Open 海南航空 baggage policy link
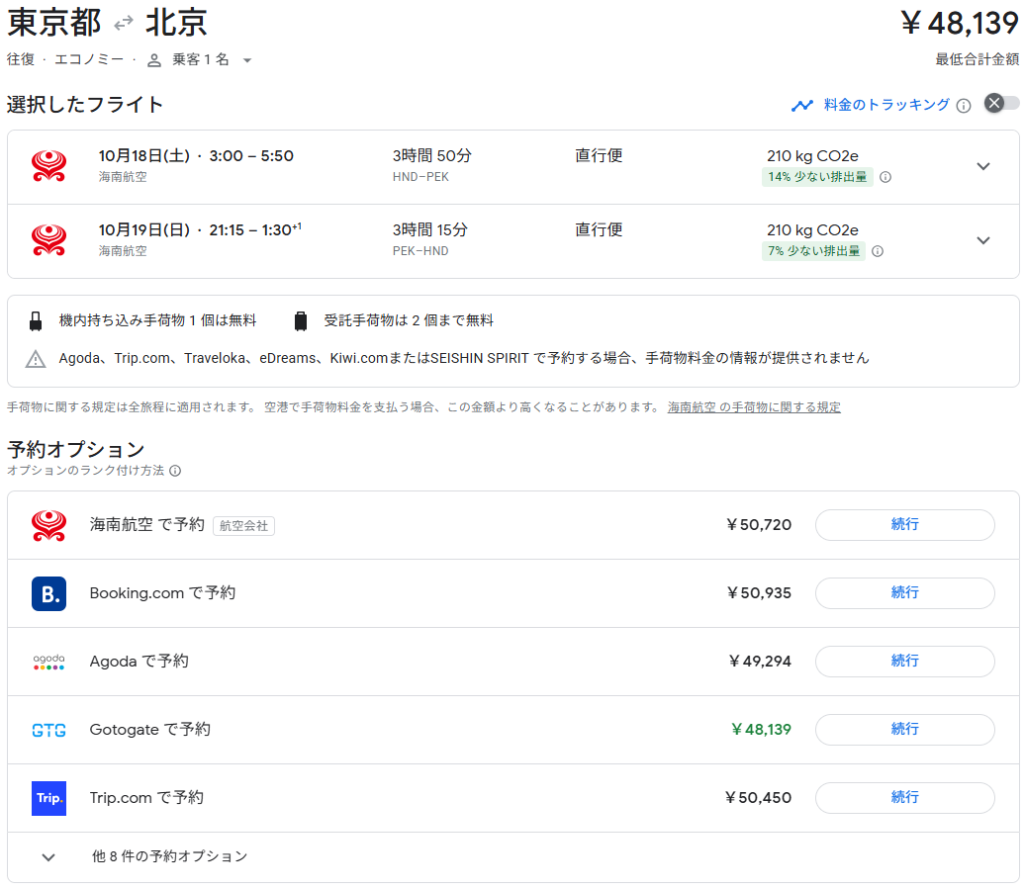 click(x=754, y=407)
